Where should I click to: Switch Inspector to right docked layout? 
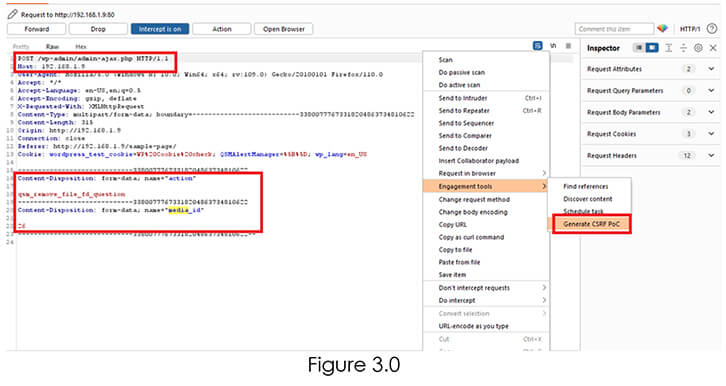652,48
